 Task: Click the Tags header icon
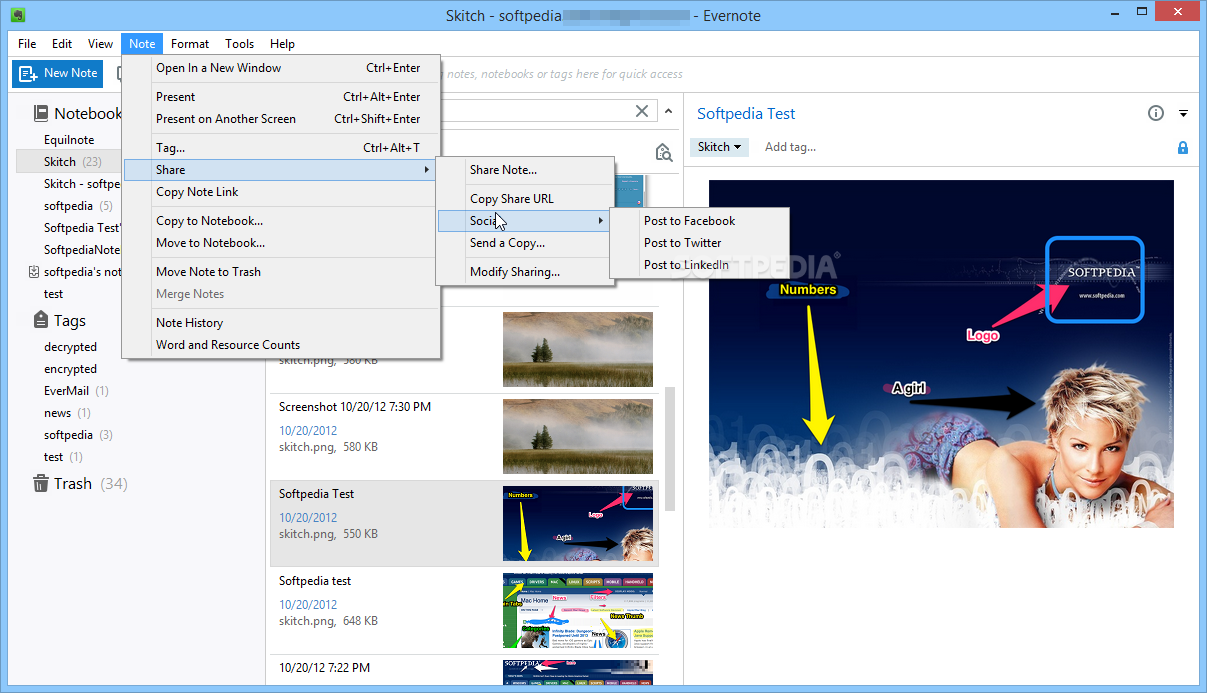coord(41,320)
